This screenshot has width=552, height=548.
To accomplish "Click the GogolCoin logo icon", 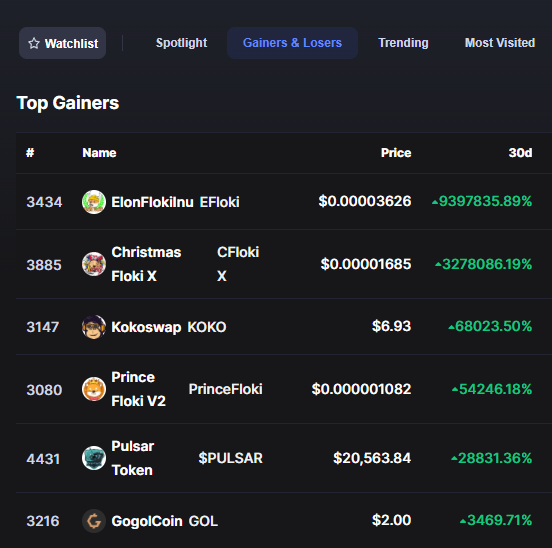I will [x=94, y=521].
